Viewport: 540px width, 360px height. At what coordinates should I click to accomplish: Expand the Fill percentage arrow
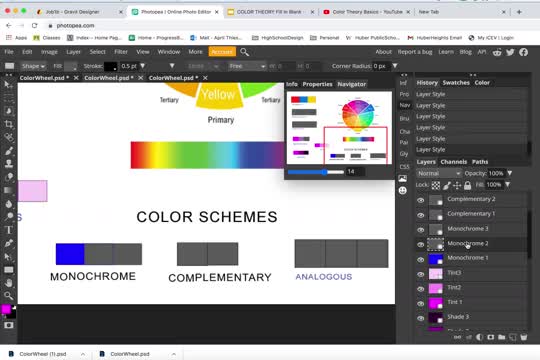point(507,185)
